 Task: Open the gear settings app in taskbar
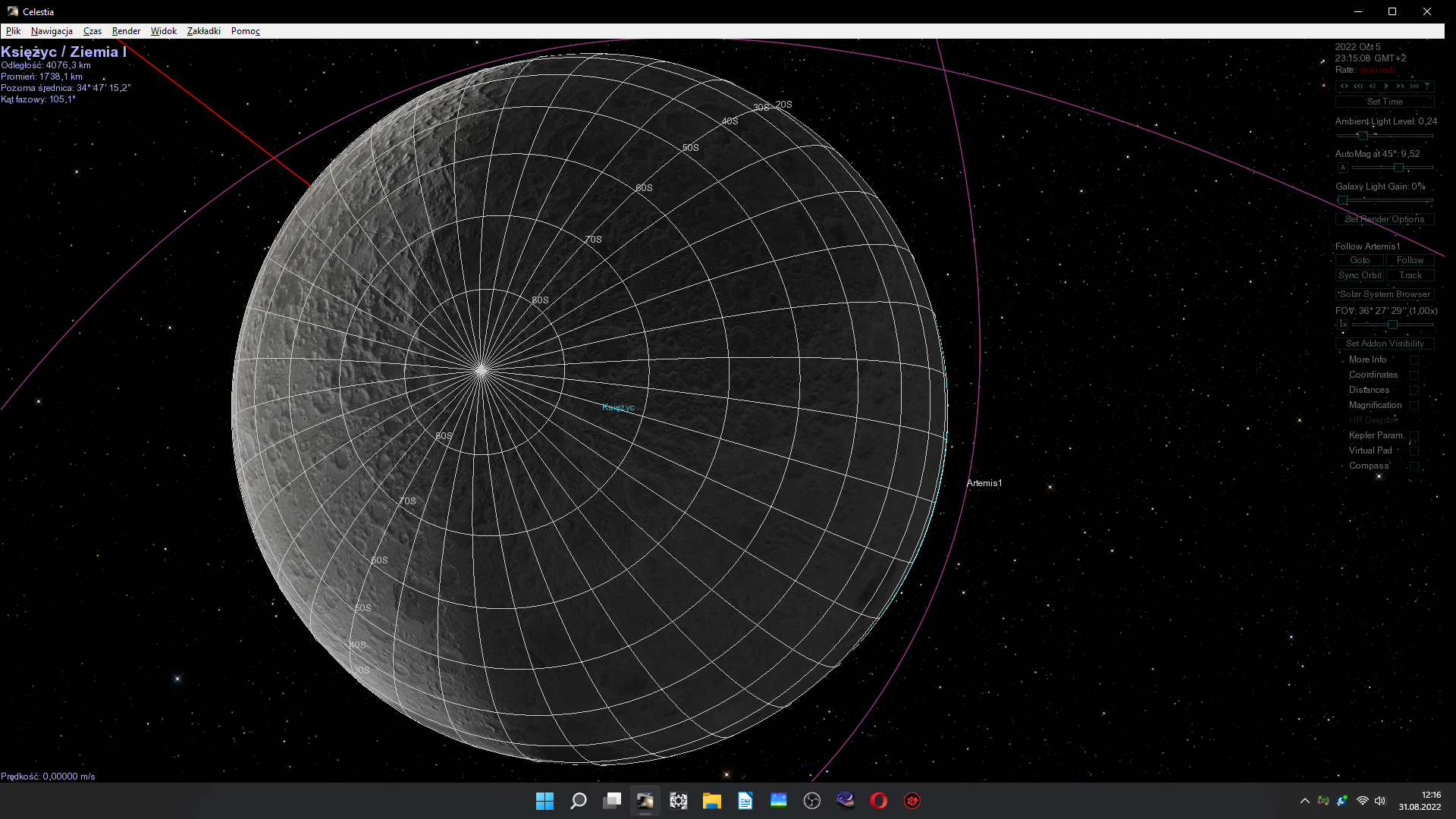coord(679,801)
